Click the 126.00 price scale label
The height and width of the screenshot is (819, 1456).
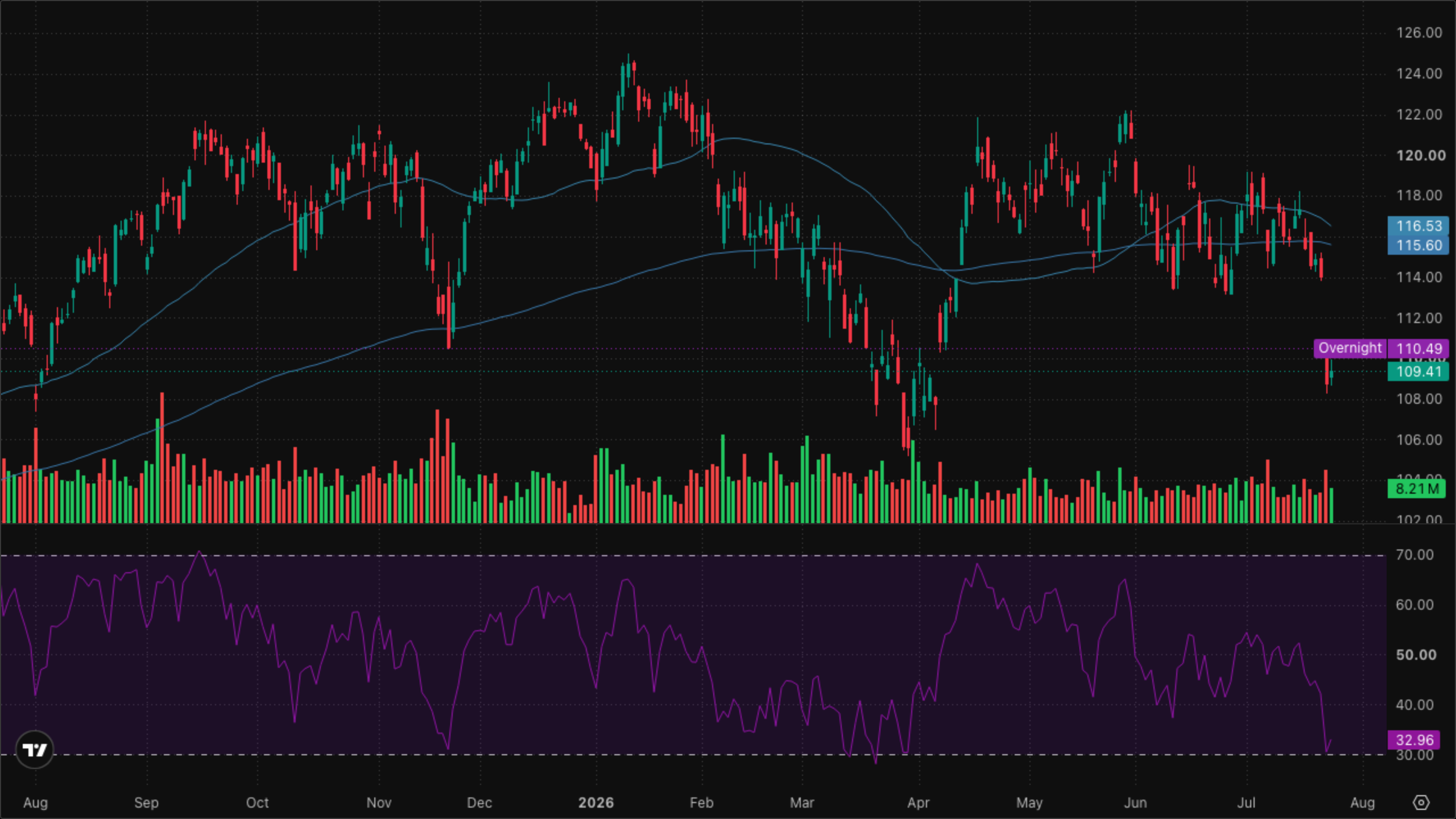[1419, 32]
